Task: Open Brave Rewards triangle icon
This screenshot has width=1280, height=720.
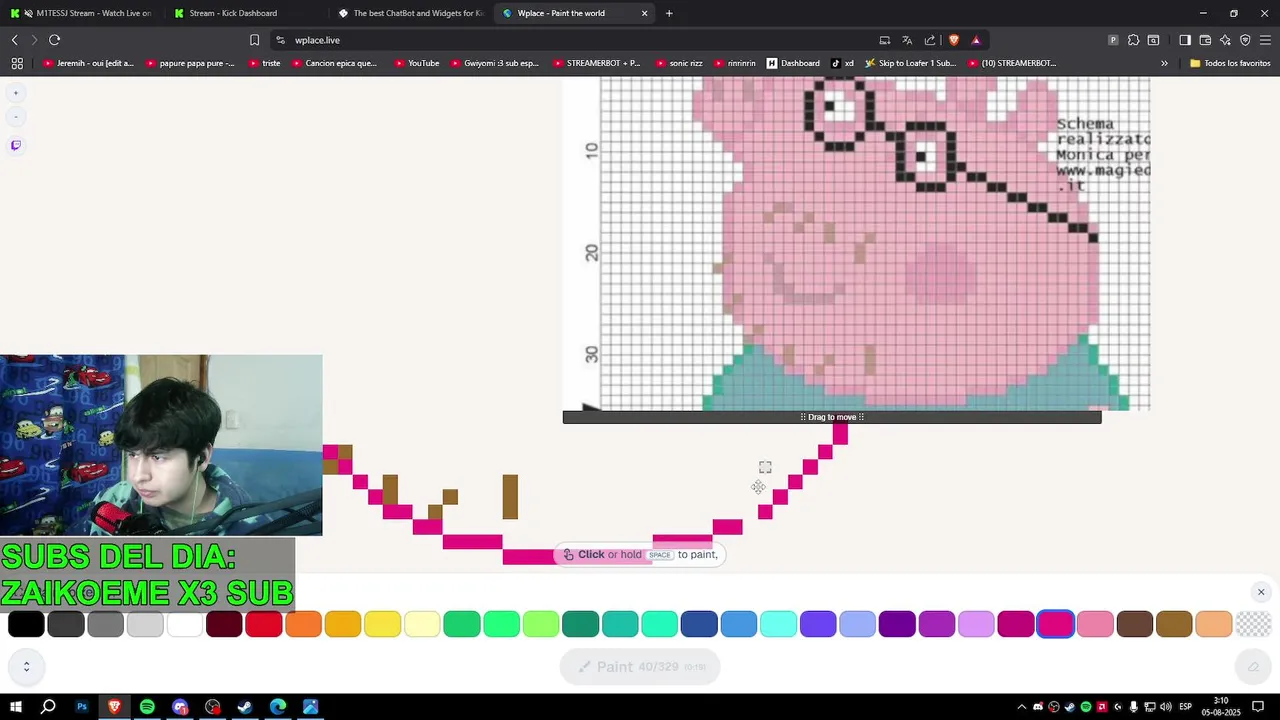Action: coord(976,40)
